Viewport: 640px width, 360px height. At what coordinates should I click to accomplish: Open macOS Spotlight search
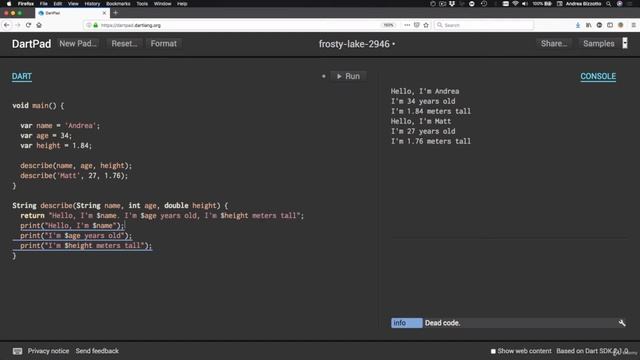coord(609,4)
